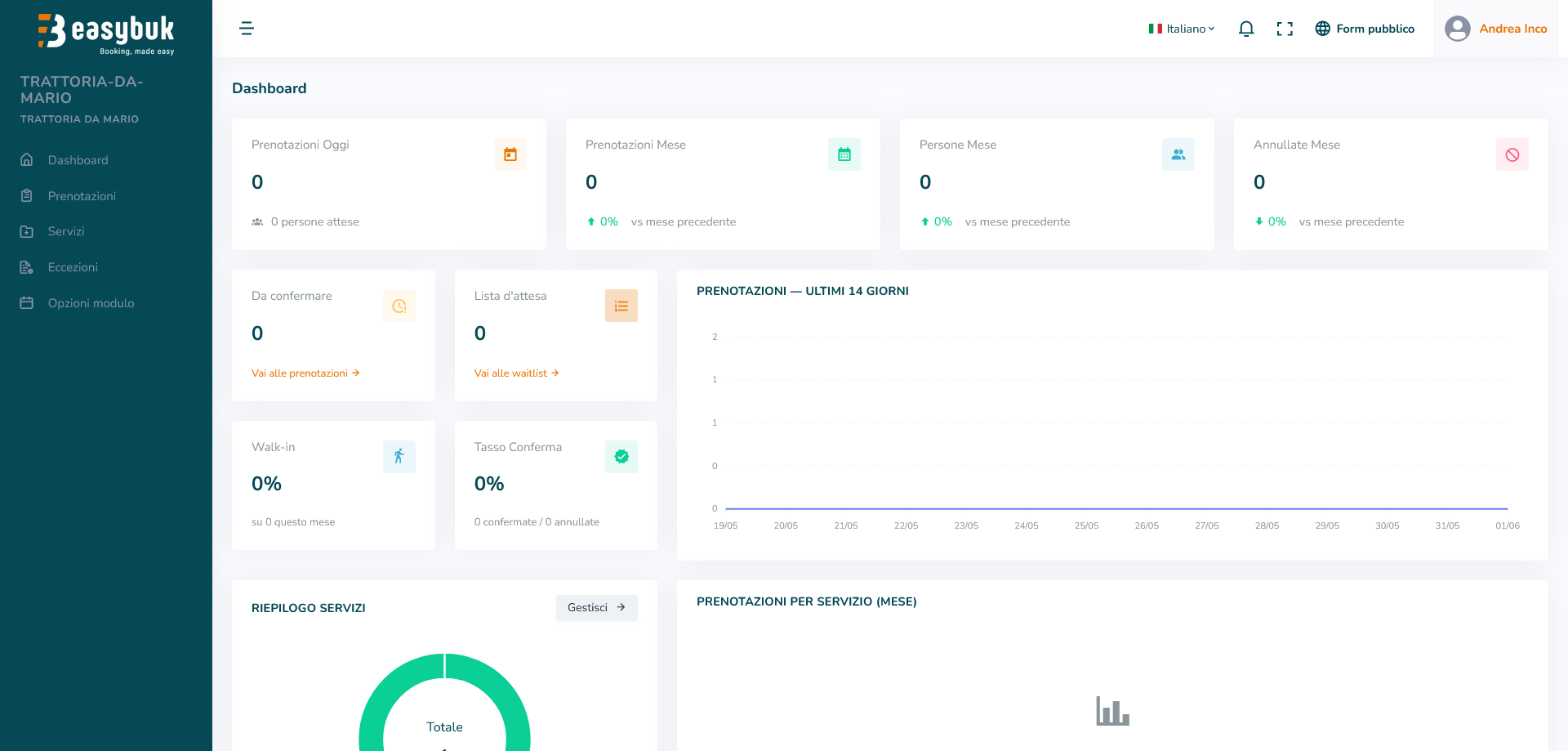Open the notifications bell
Image resolution: width=1568 pixels, height=751 pixels.
1246,29
